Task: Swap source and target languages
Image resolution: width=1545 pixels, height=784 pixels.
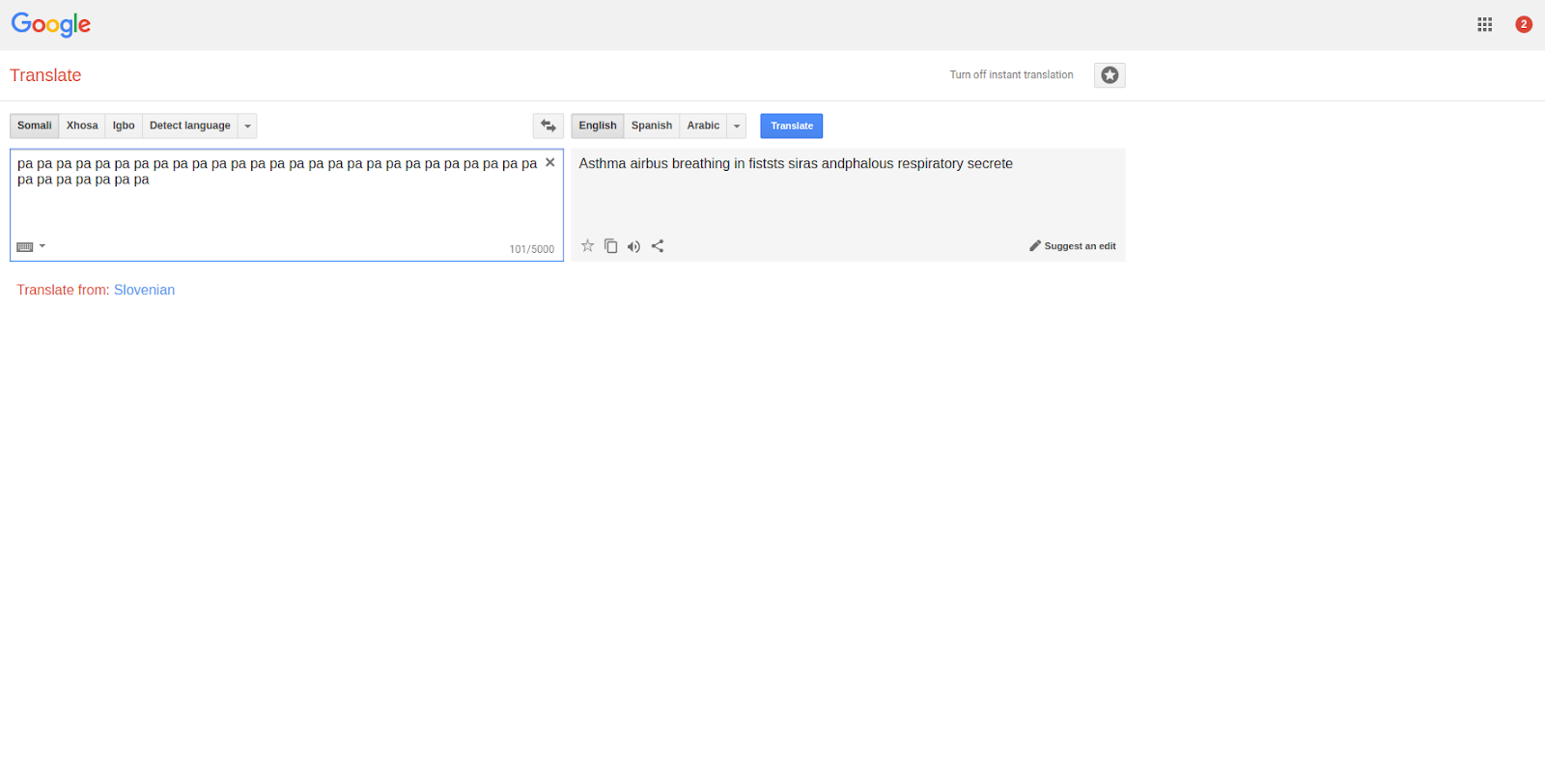Action: click(x=548, y=126)
